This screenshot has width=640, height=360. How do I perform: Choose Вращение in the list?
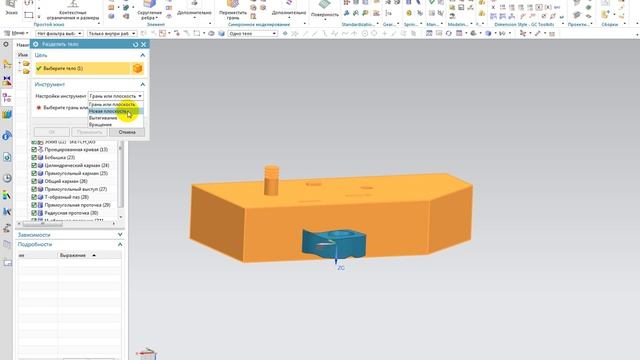(116, 124)
